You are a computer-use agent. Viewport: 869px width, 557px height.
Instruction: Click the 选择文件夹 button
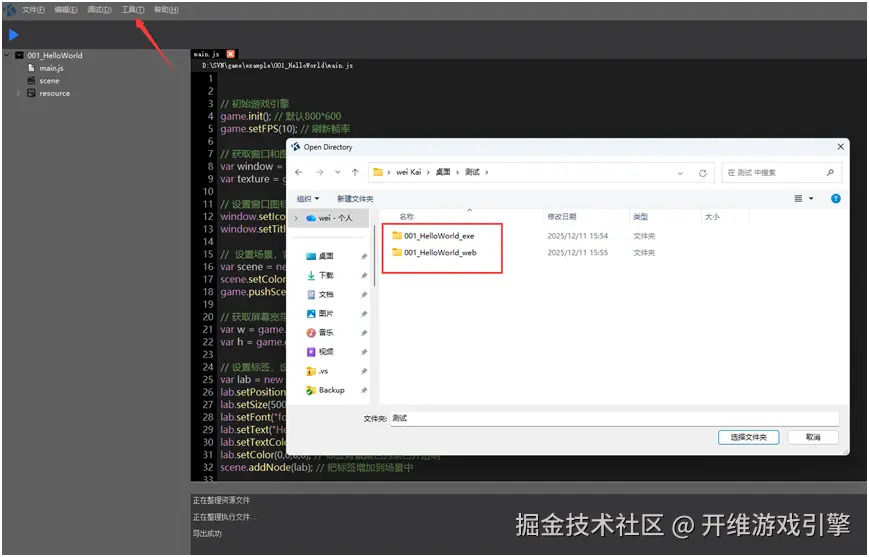pyautogui.click(x=748, y=437)
